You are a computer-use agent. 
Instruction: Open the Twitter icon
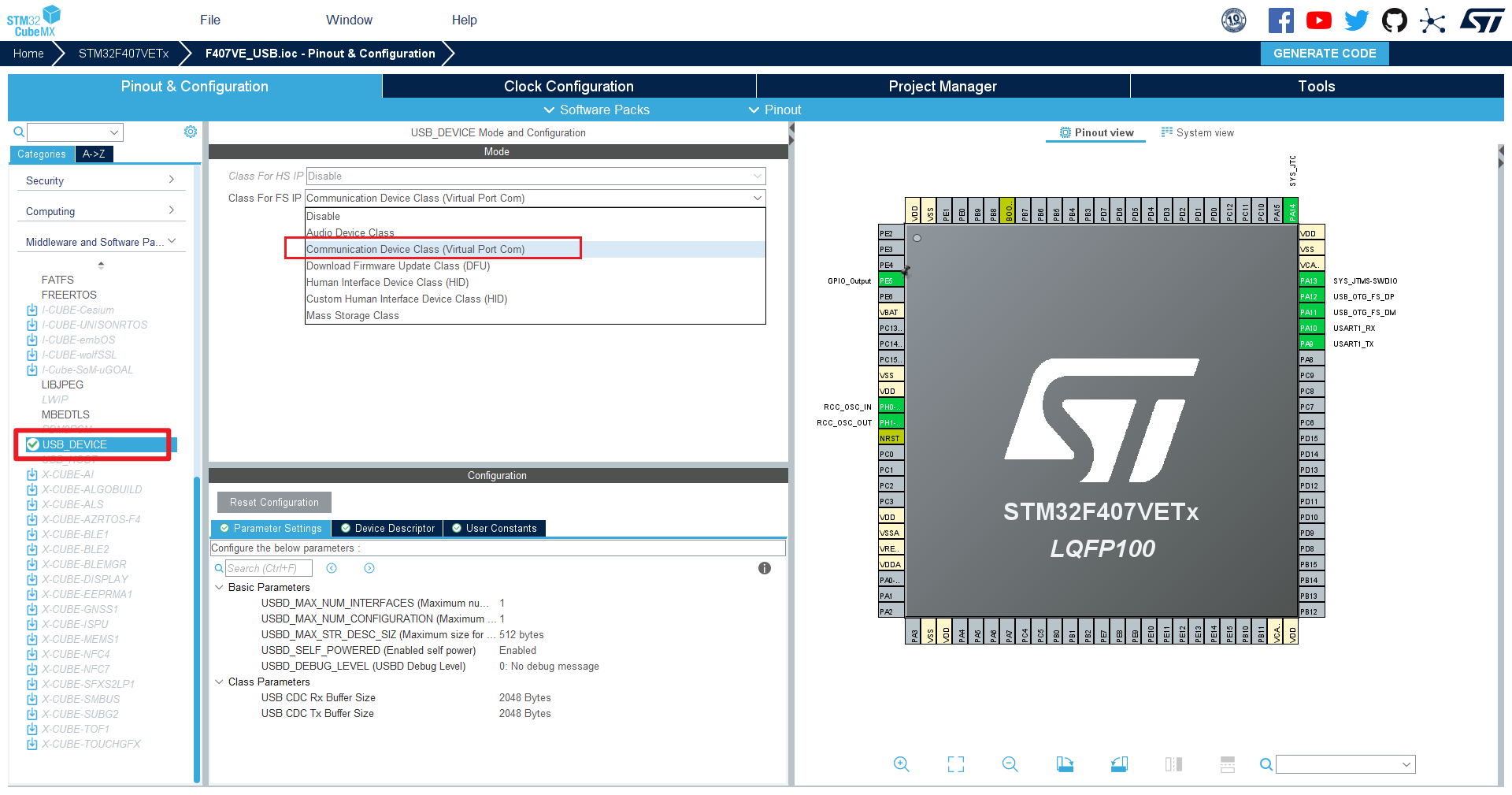(x=1356, y=20)
